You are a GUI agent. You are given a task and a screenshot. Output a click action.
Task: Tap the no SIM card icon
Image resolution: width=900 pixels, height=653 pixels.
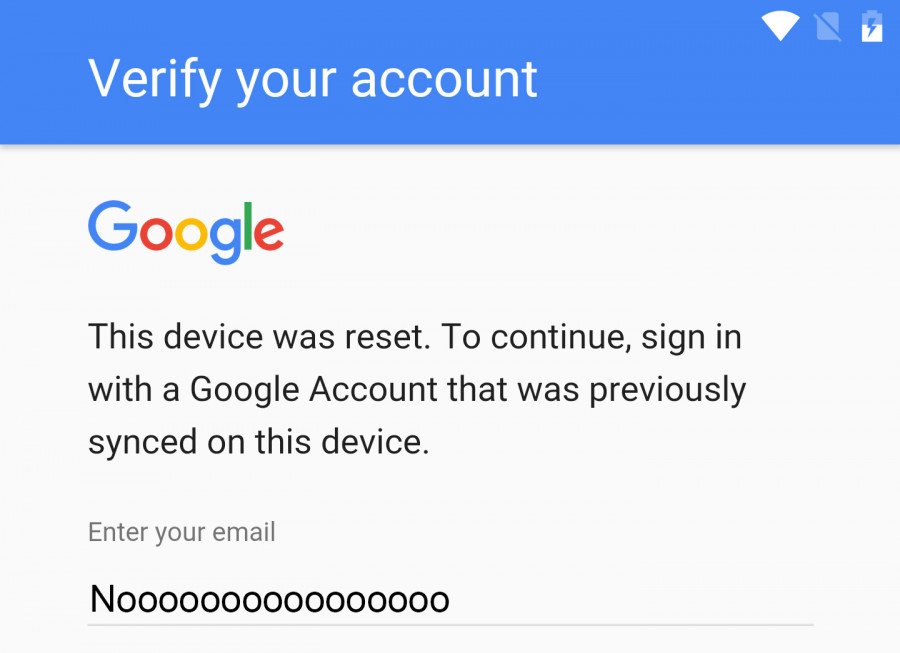[828, 26]
